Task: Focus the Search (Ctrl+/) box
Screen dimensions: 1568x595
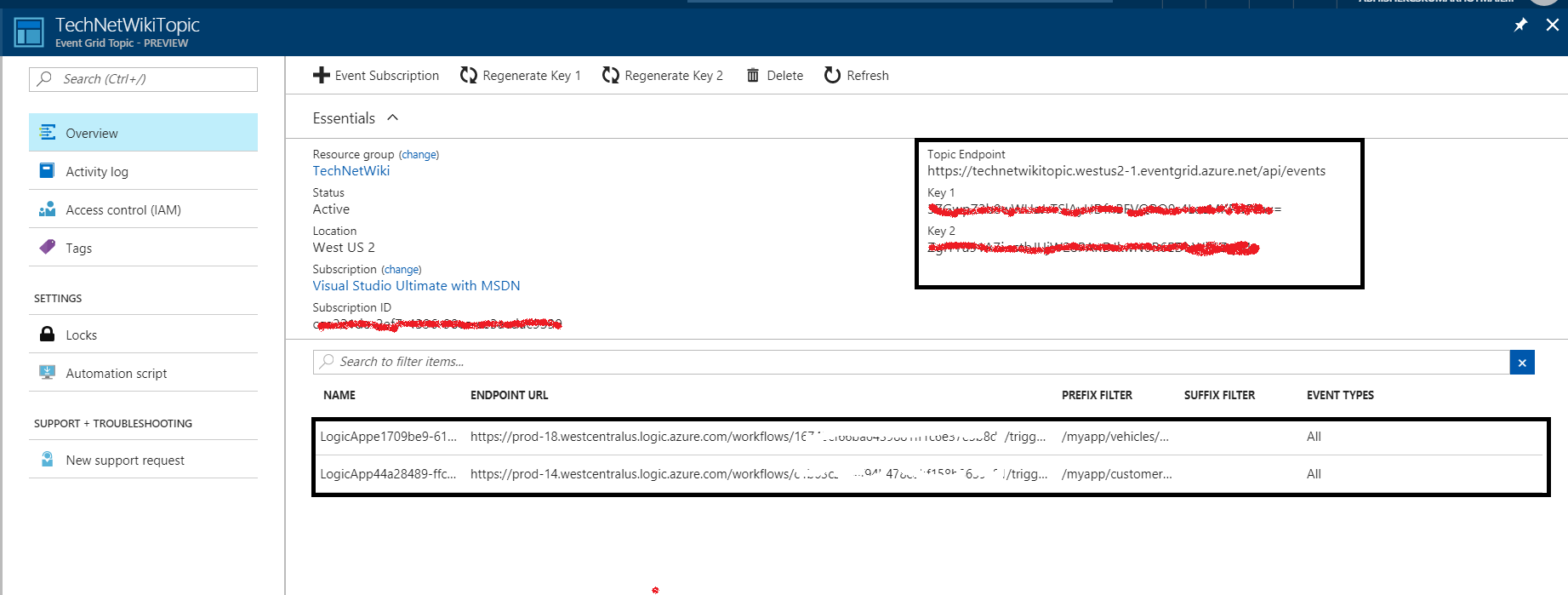Action: 143,79
